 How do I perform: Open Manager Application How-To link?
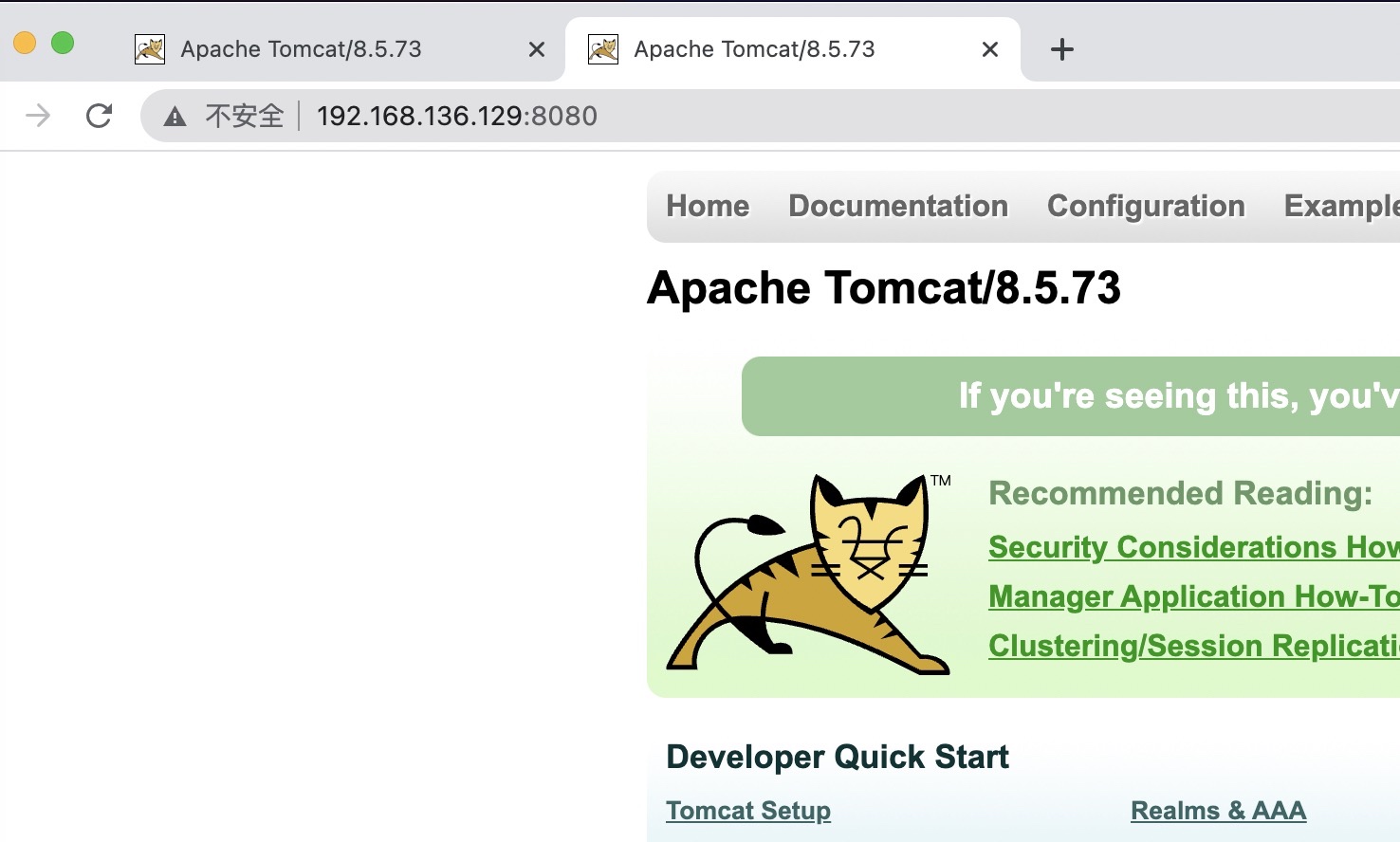click(1194, 596)
